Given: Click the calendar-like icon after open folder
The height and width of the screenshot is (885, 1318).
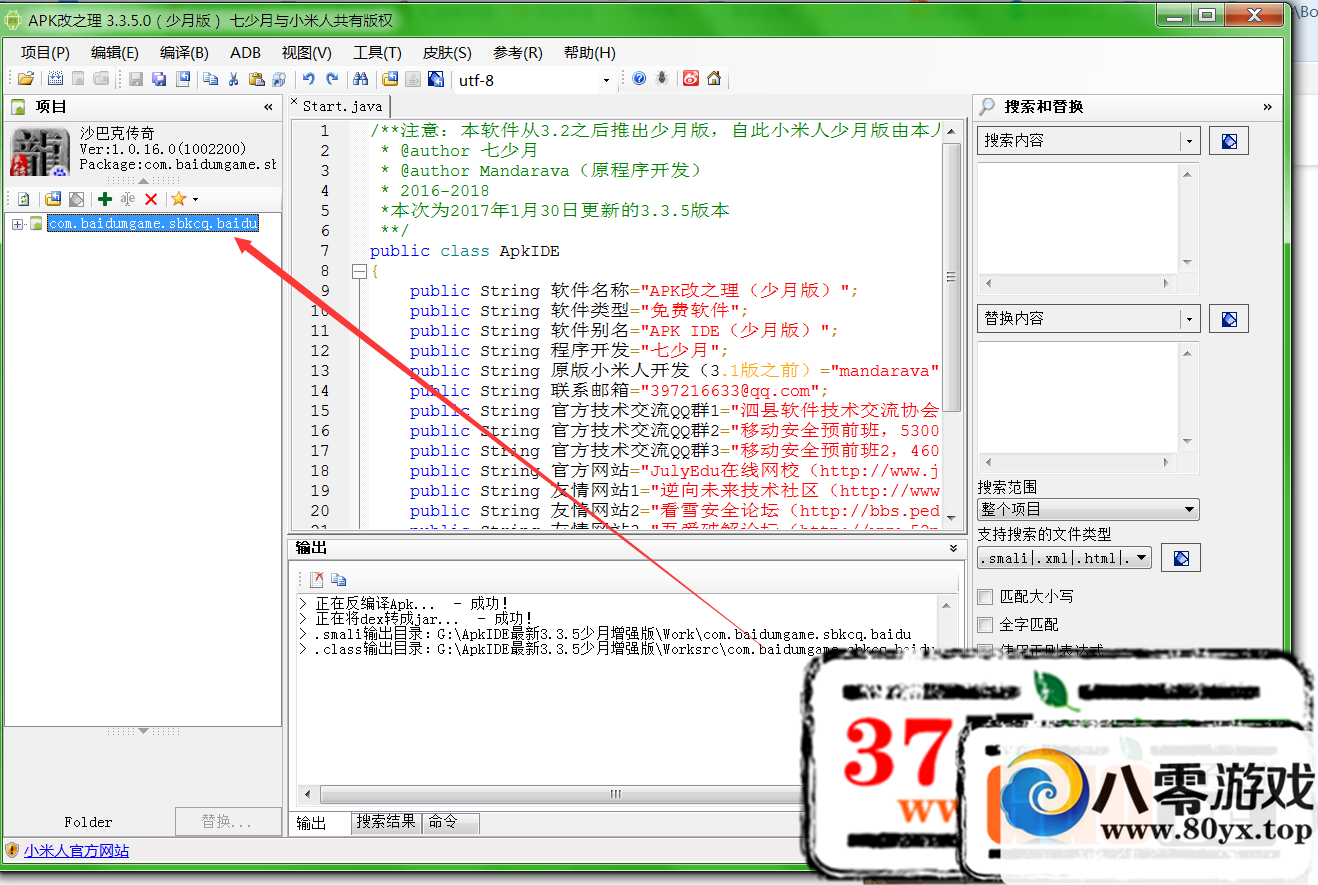Looking at the screenshot, I should (56, 79).
